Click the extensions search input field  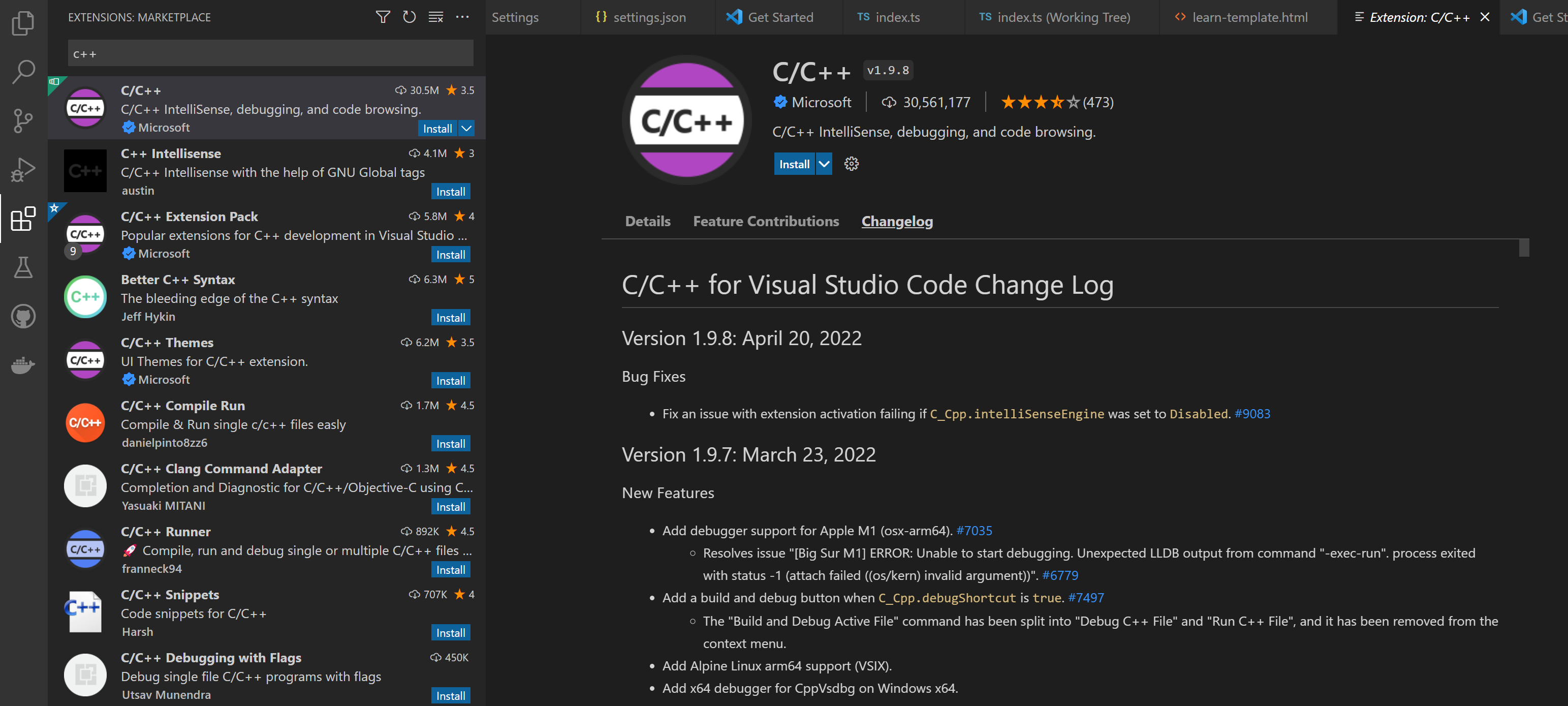[x=270, y=53]
